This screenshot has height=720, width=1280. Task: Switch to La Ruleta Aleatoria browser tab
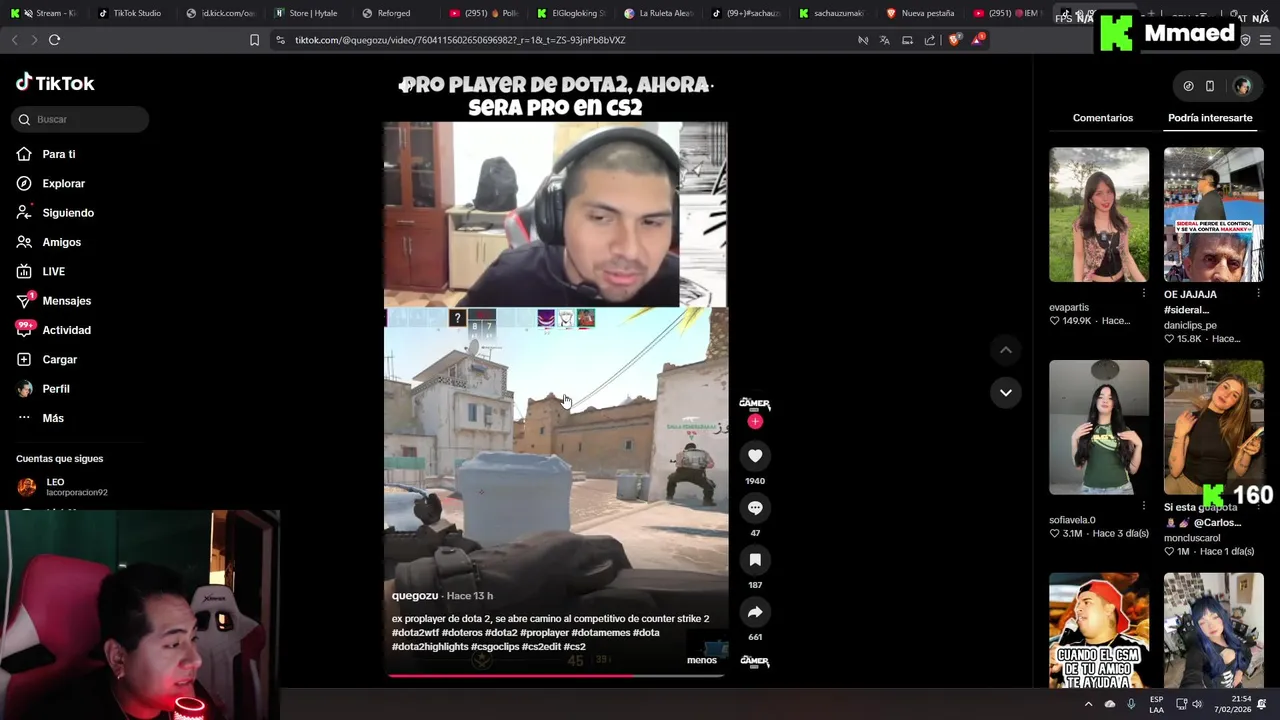click(658, 13)
